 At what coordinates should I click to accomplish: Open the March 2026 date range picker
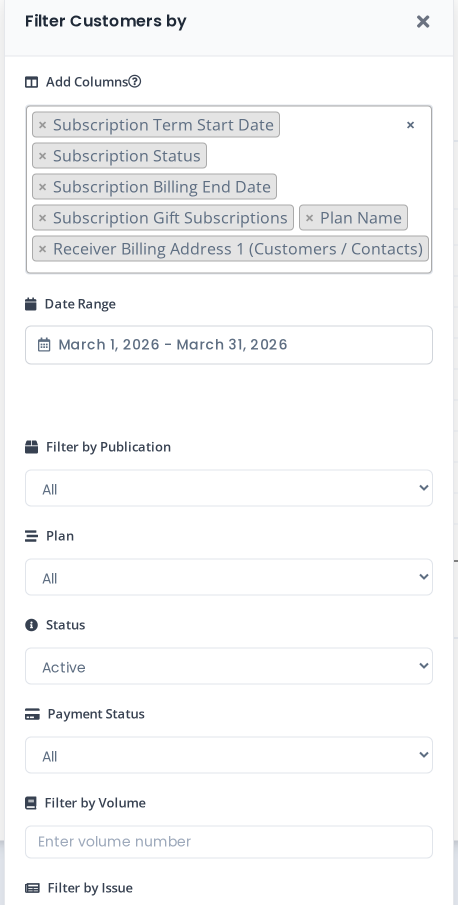click(229, 345)
